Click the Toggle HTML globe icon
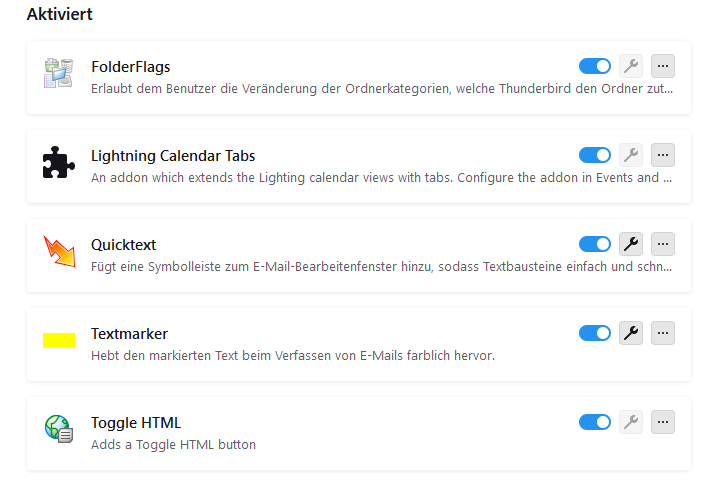This screenshot has height=481, width=711. coord(59,430)
